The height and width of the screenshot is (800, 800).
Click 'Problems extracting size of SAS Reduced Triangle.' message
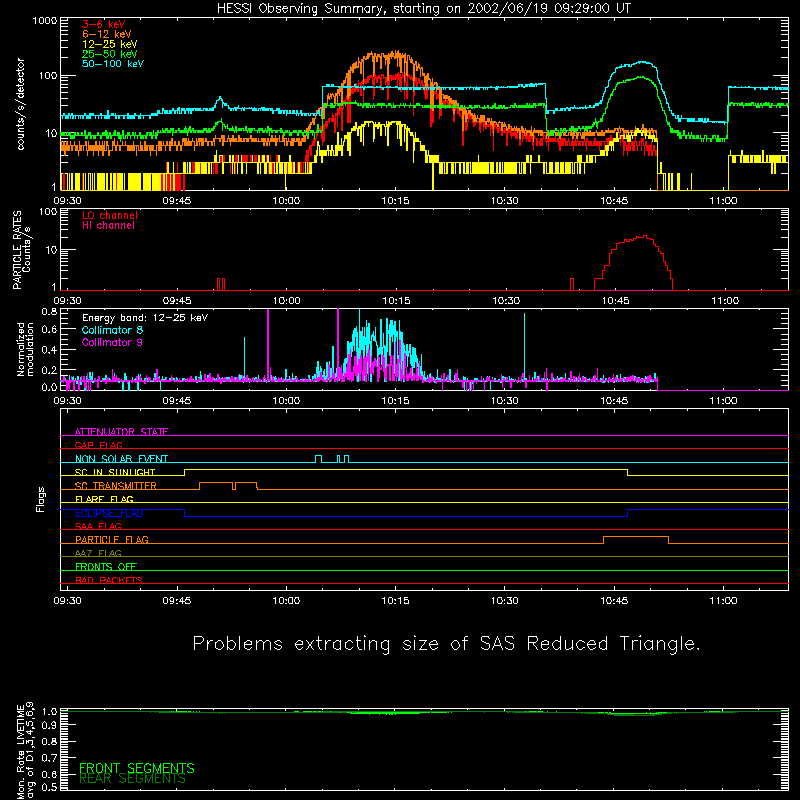tap(446, 644)
